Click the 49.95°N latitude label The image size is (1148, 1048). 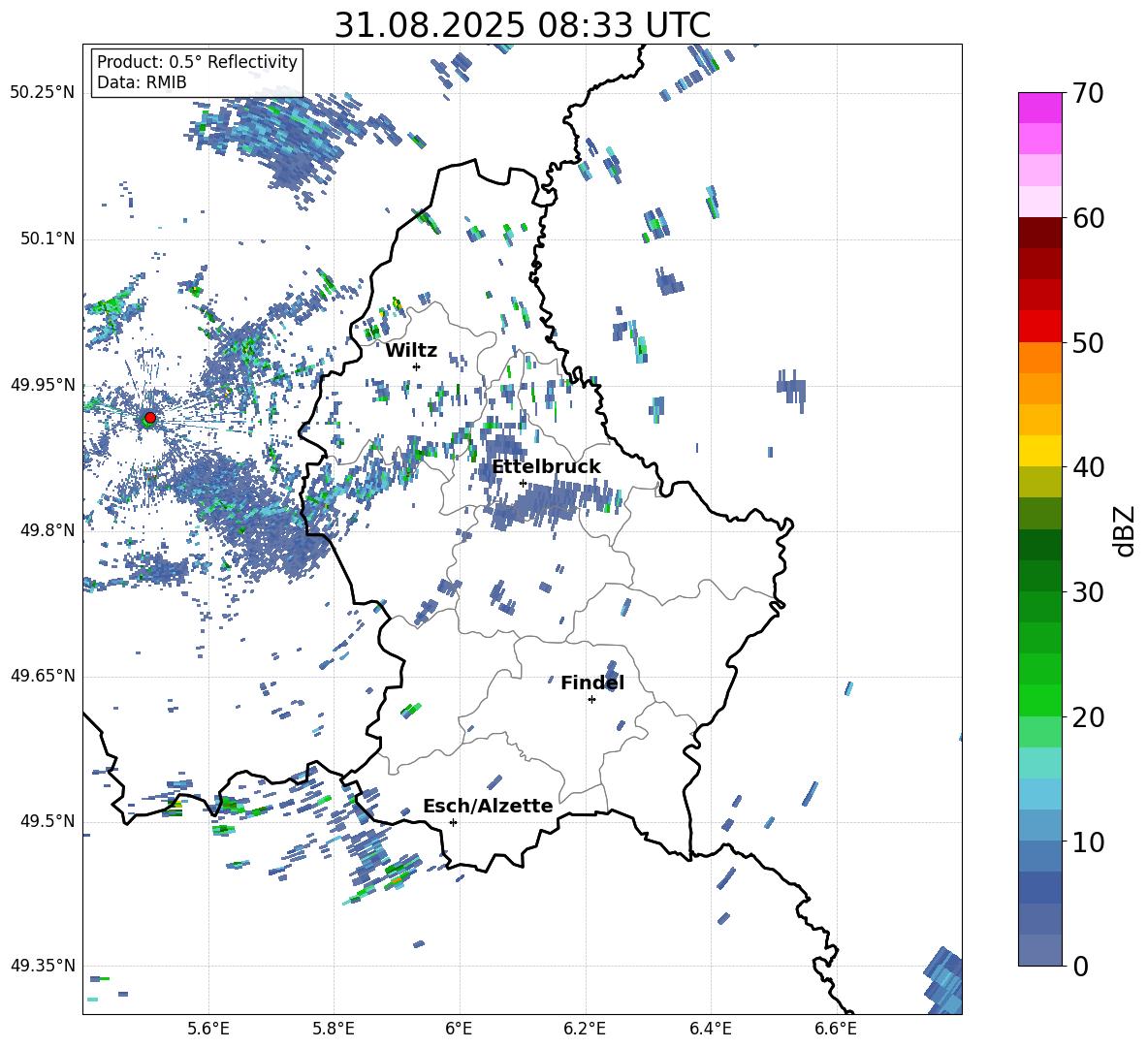coord(43,384)
